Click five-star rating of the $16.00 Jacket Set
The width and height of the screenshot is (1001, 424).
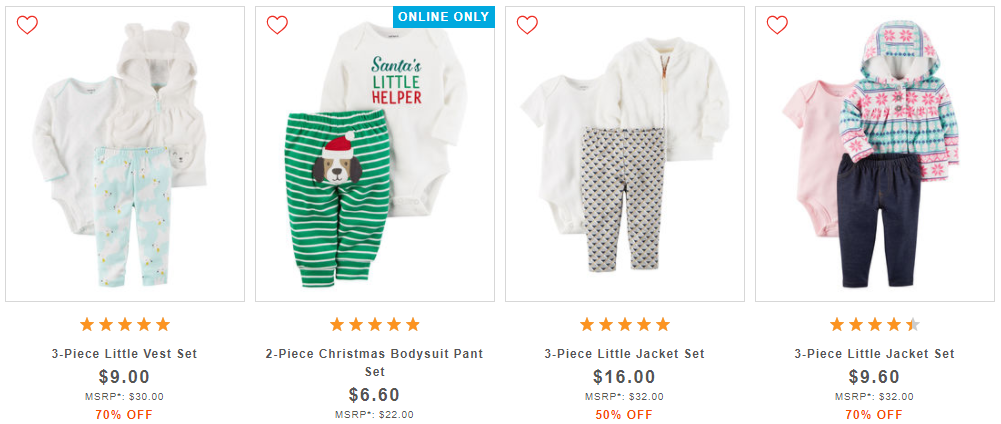click(625, 324)
